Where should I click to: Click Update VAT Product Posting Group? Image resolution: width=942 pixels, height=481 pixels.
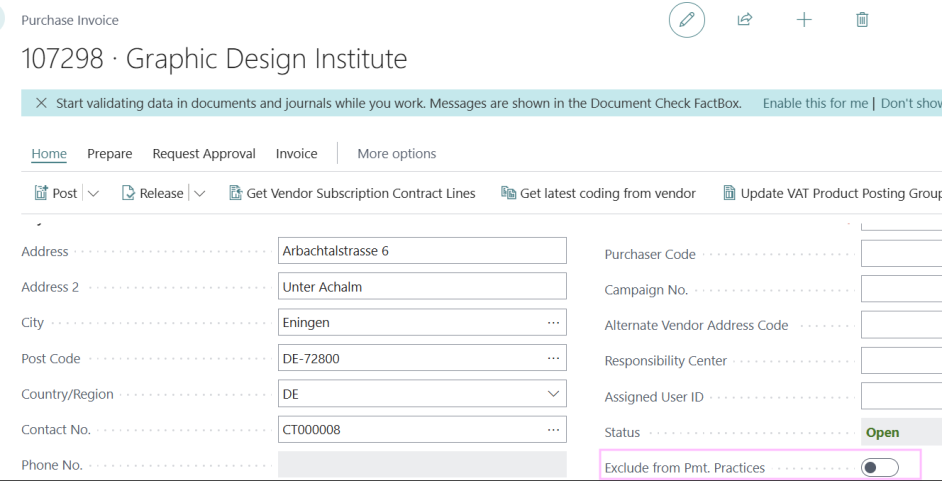click(x=832, y=193)
